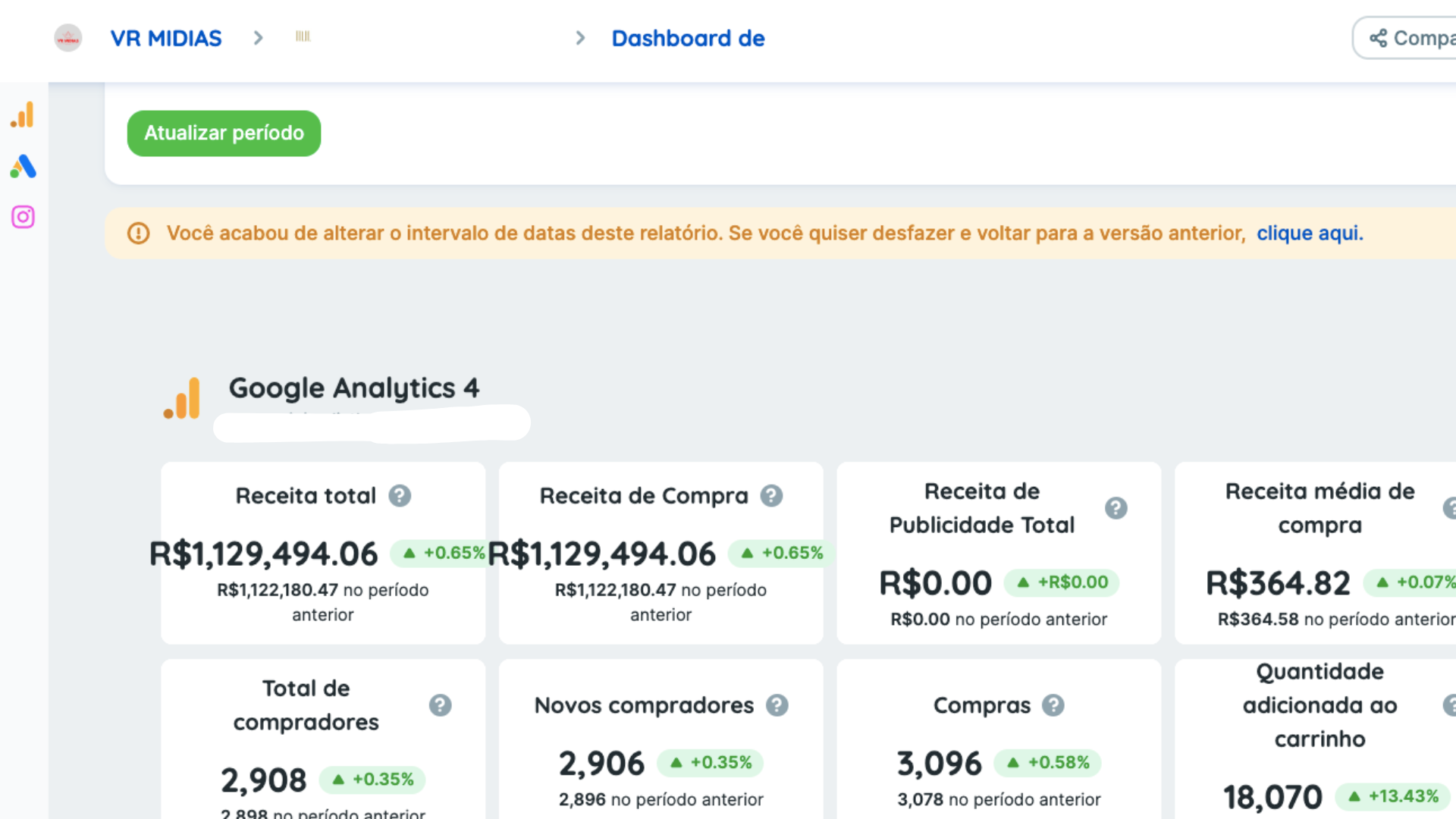Click help icon beside Compras
Screen dimensions: 1456x819
pos(1053,705)
